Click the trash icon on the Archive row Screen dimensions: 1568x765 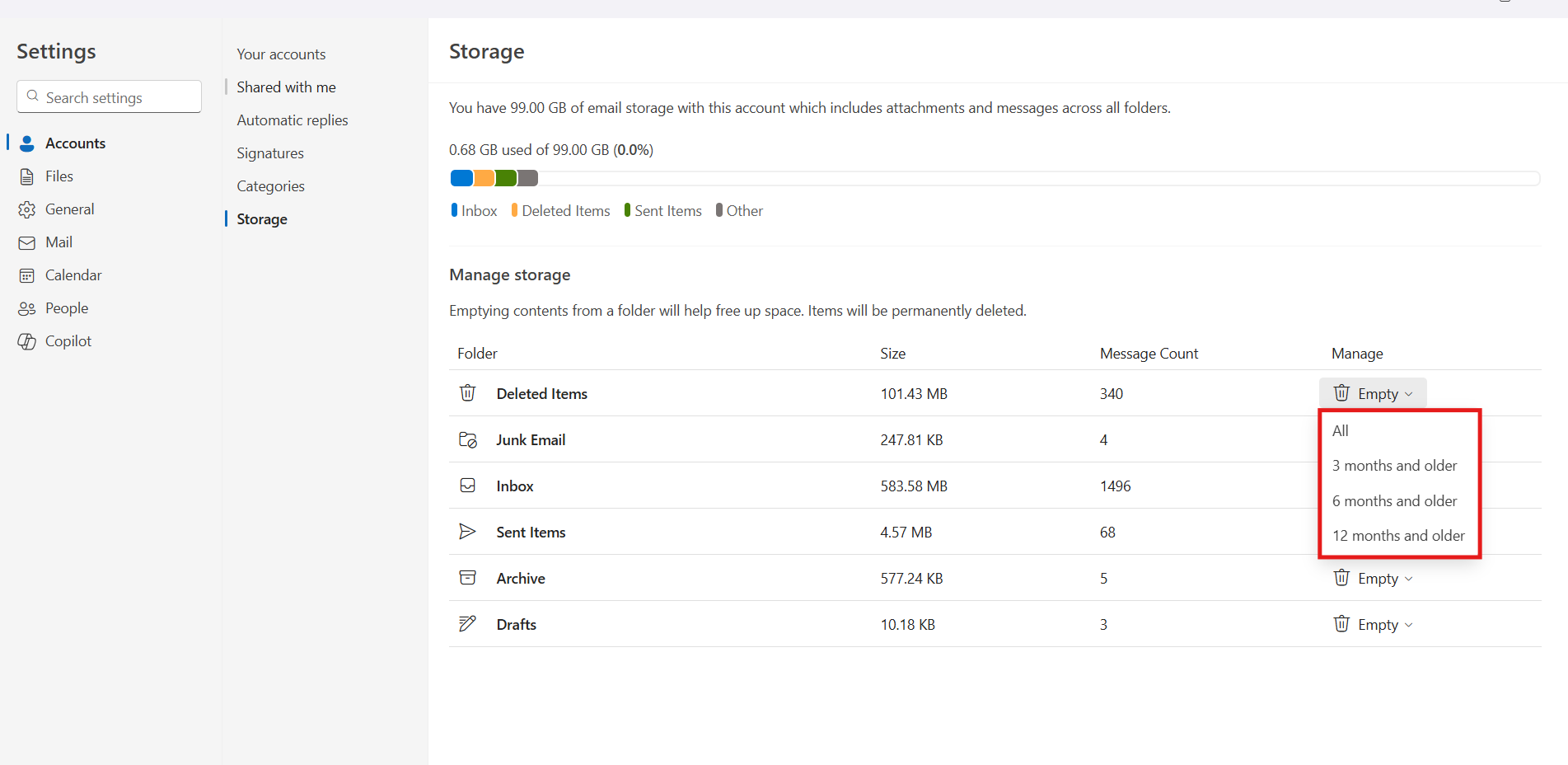[1341, 578]
